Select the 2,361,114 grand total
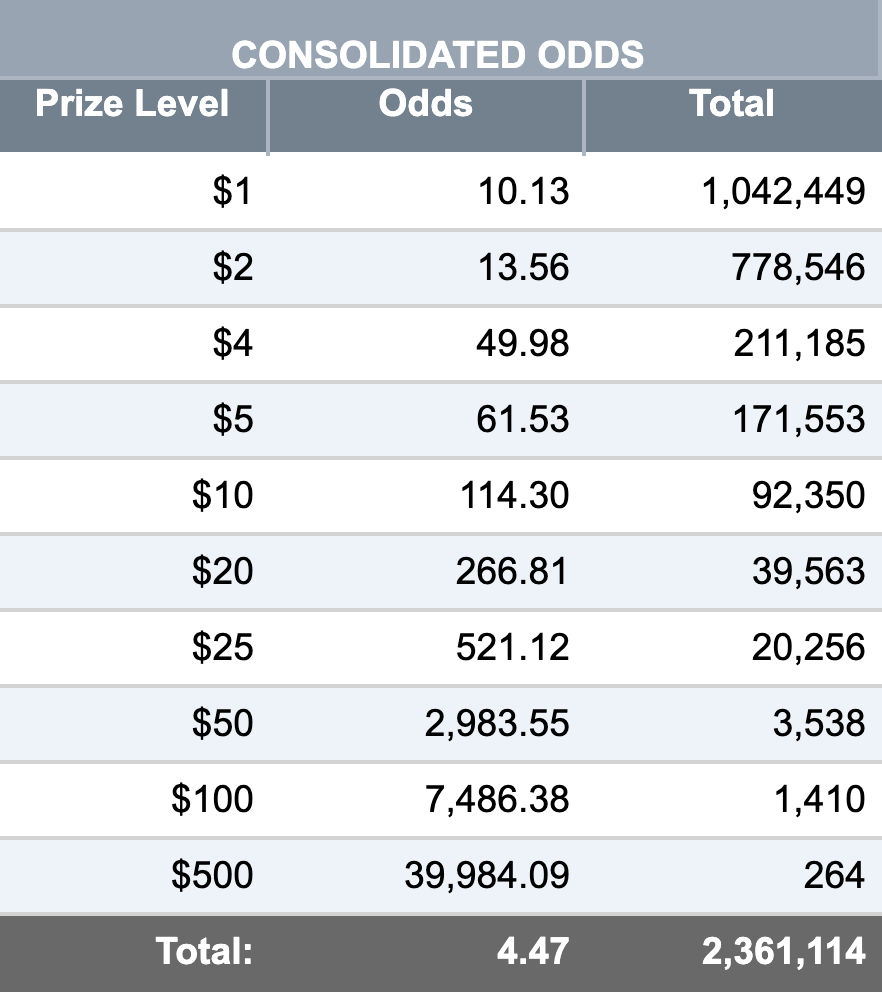 (x=783, y=952)
